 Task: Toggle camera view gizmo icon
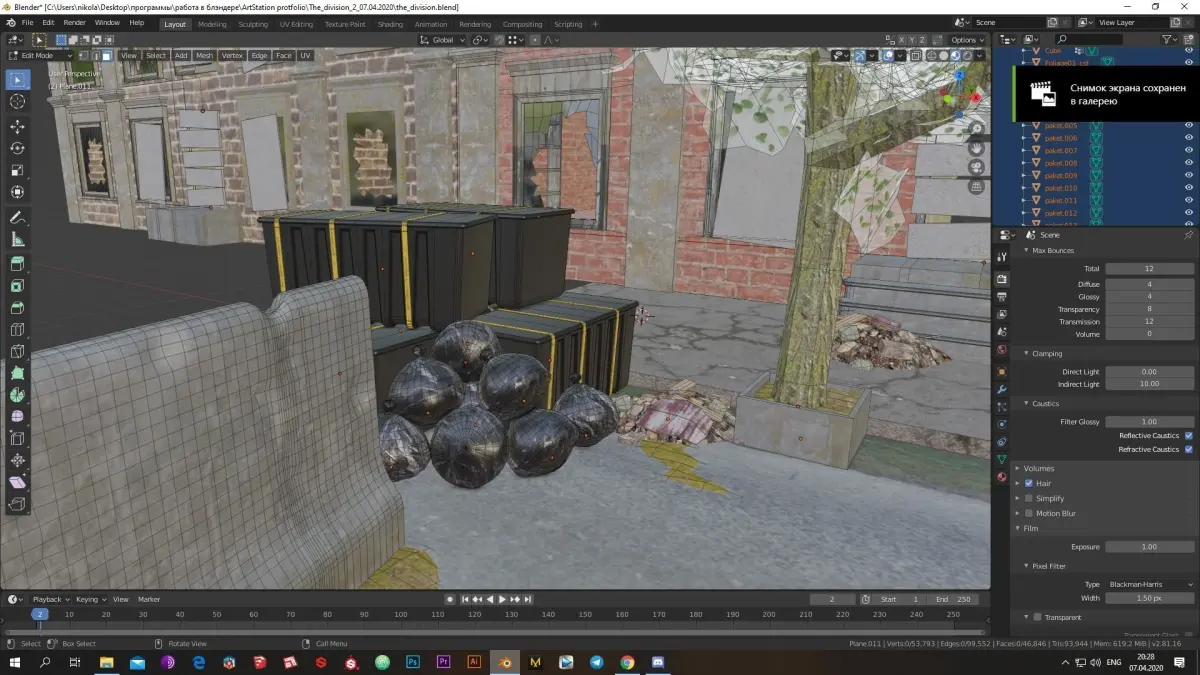(977, 167)
